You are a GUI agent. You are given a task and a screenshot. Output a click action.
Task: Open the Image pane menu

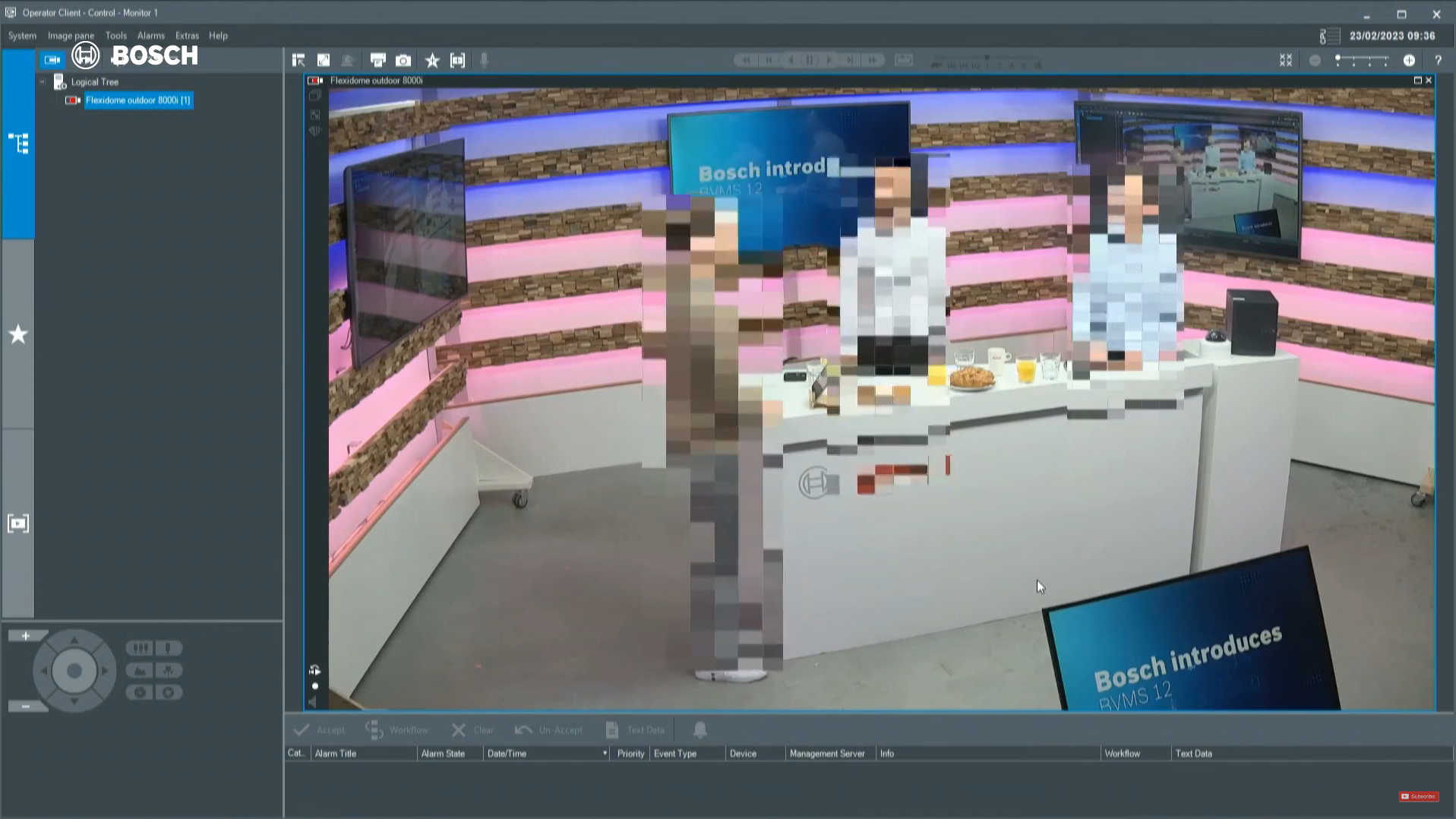pyautogui.click(x=71, y=36)
